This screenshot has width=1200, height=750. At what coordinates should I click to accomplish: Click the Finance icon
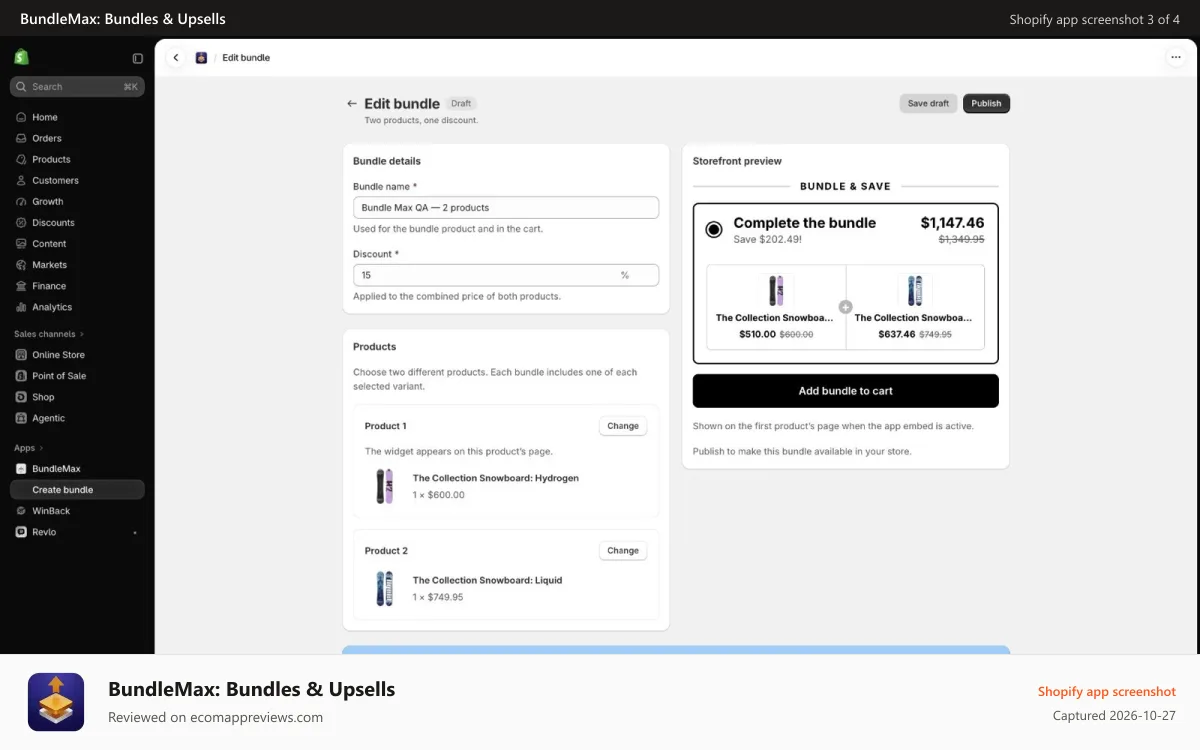point(21,285)
